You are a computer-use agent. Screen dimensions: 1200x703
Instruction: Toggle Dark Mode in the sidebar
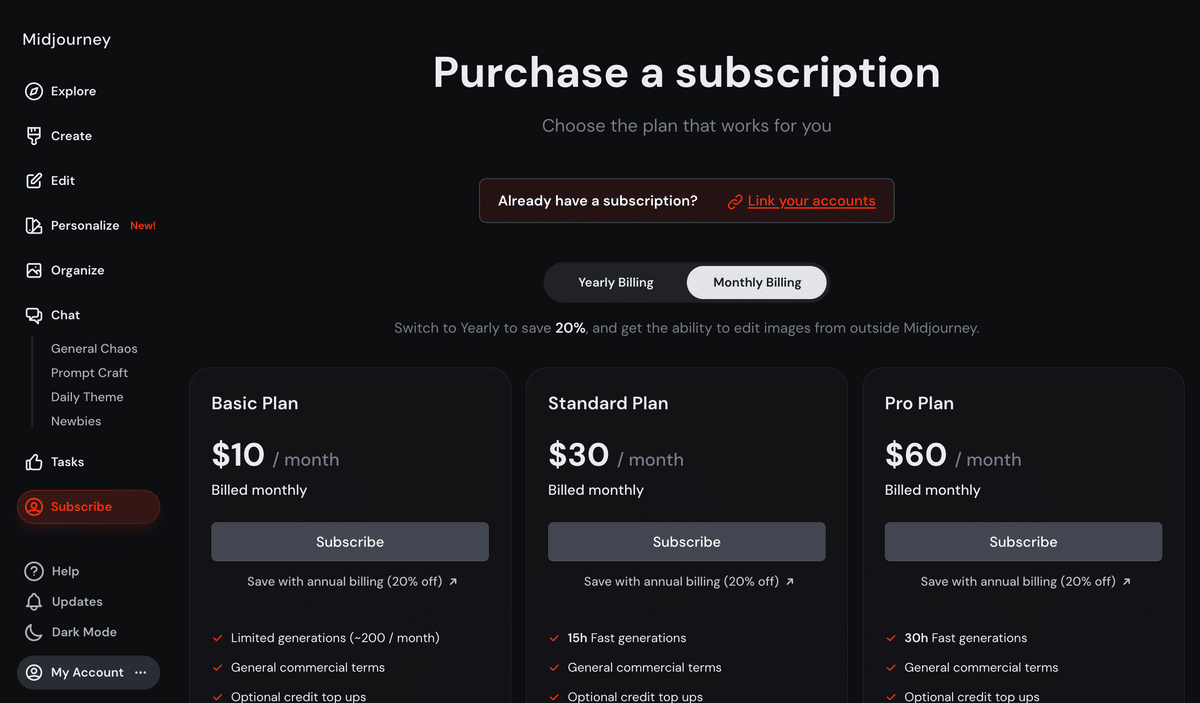click(71, 632)
